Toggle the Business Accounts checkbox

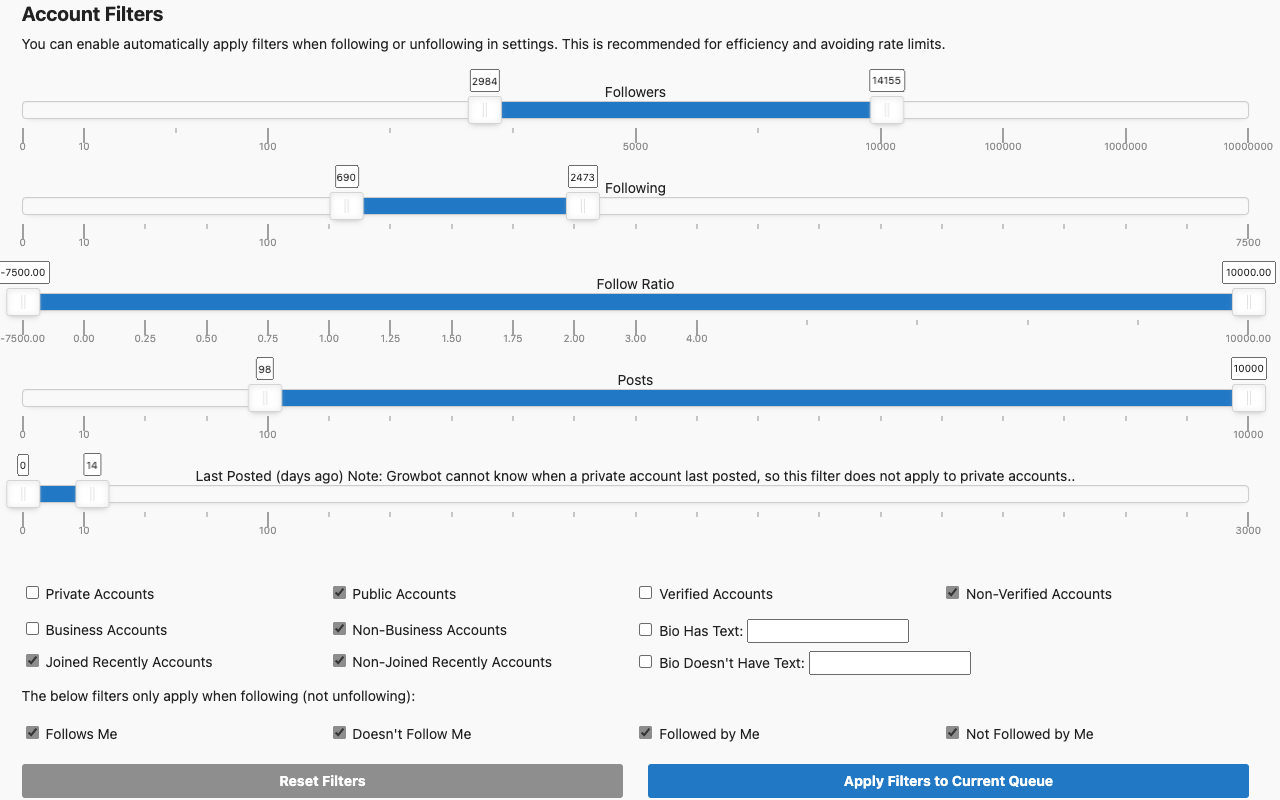[x=32, y=628]
